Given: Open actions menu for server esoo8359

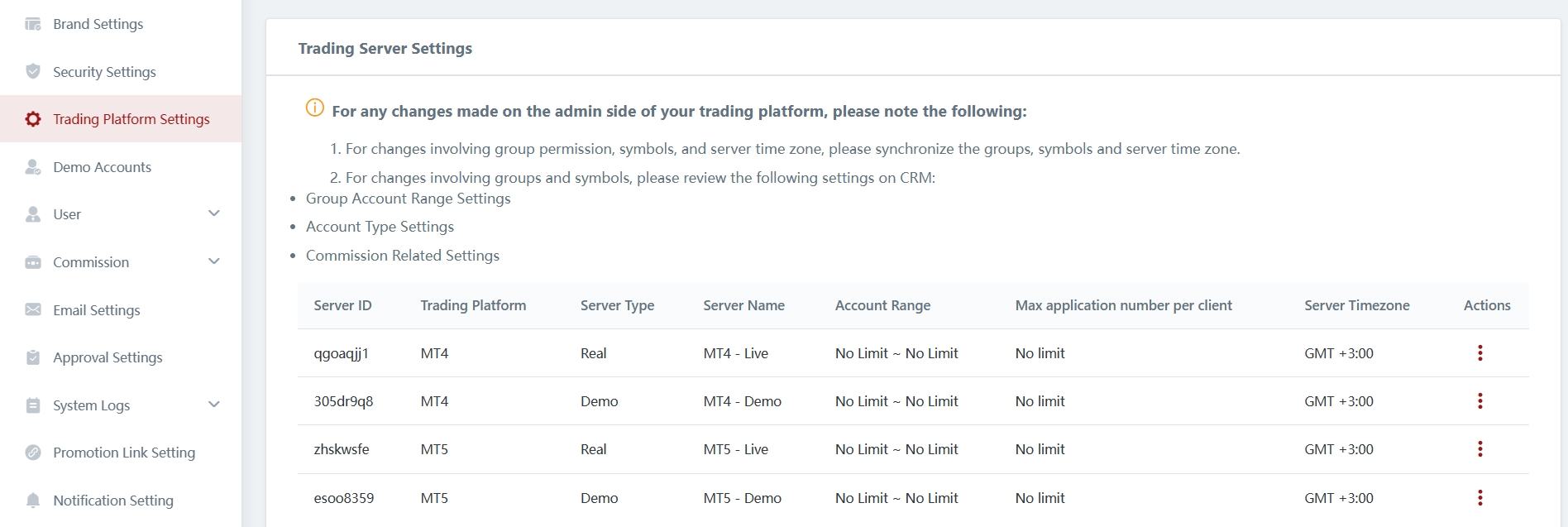Looking at the screenshot, I should (1480, 498).
